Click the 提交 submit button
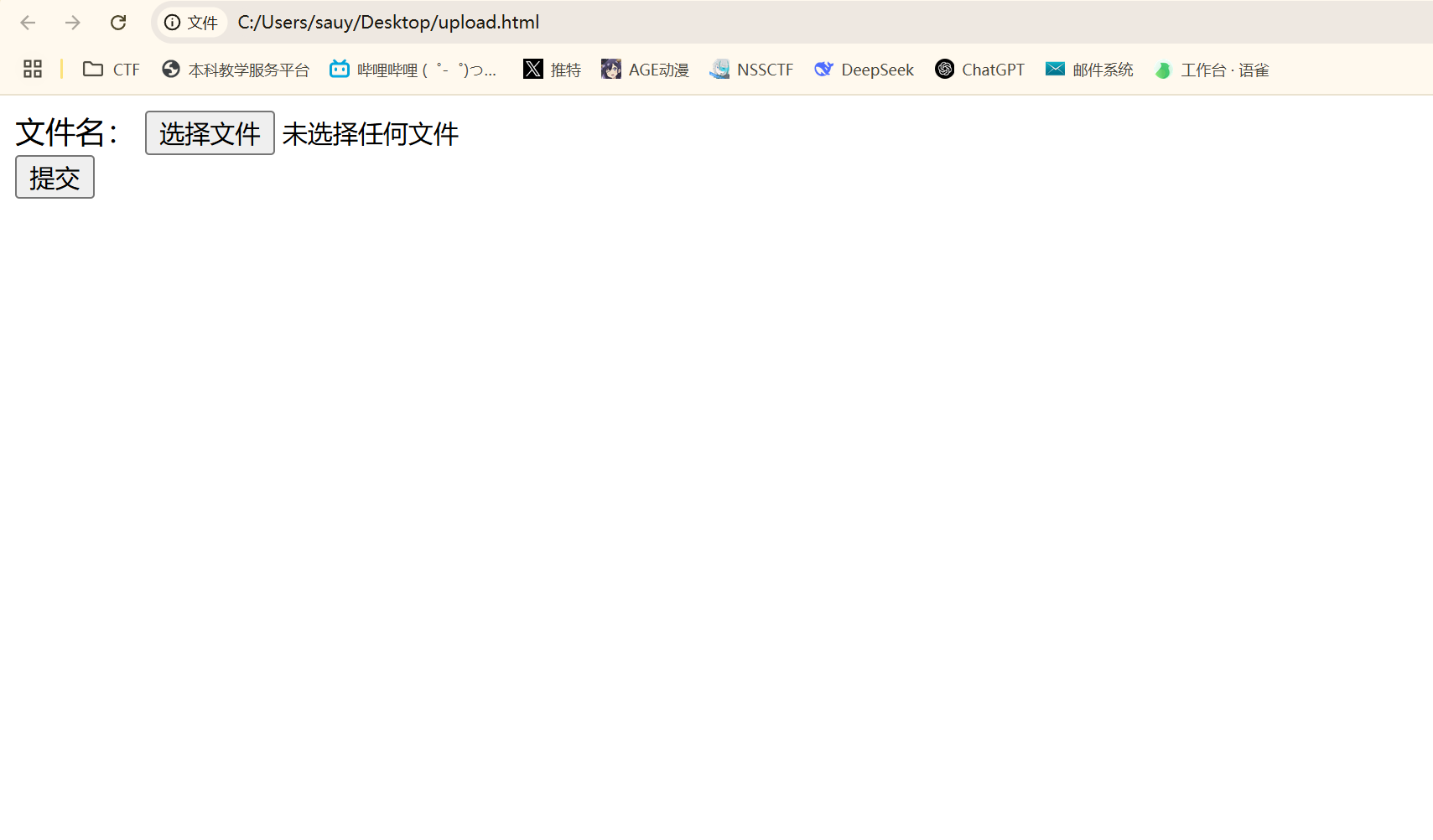The height and width of the screenshot is (840, 1433). tap(55, 177)
